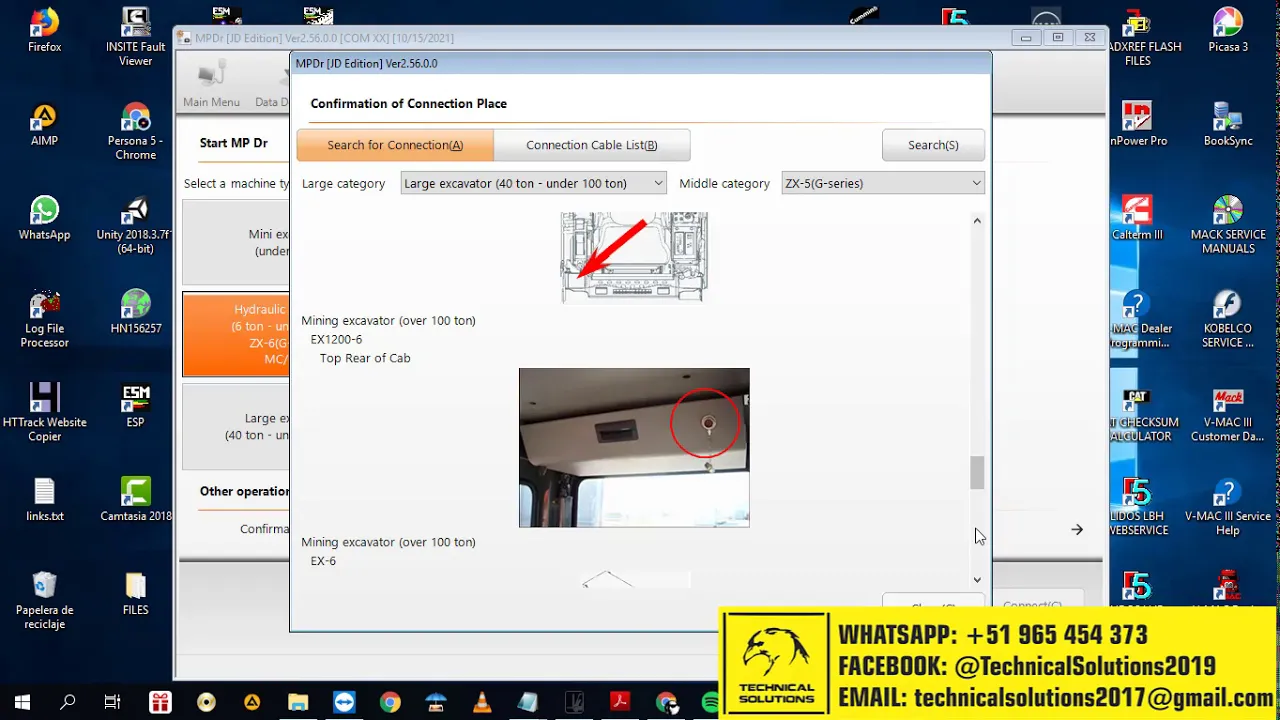
Task: Click the EX-6 model text
Action: tap(323, 561)
